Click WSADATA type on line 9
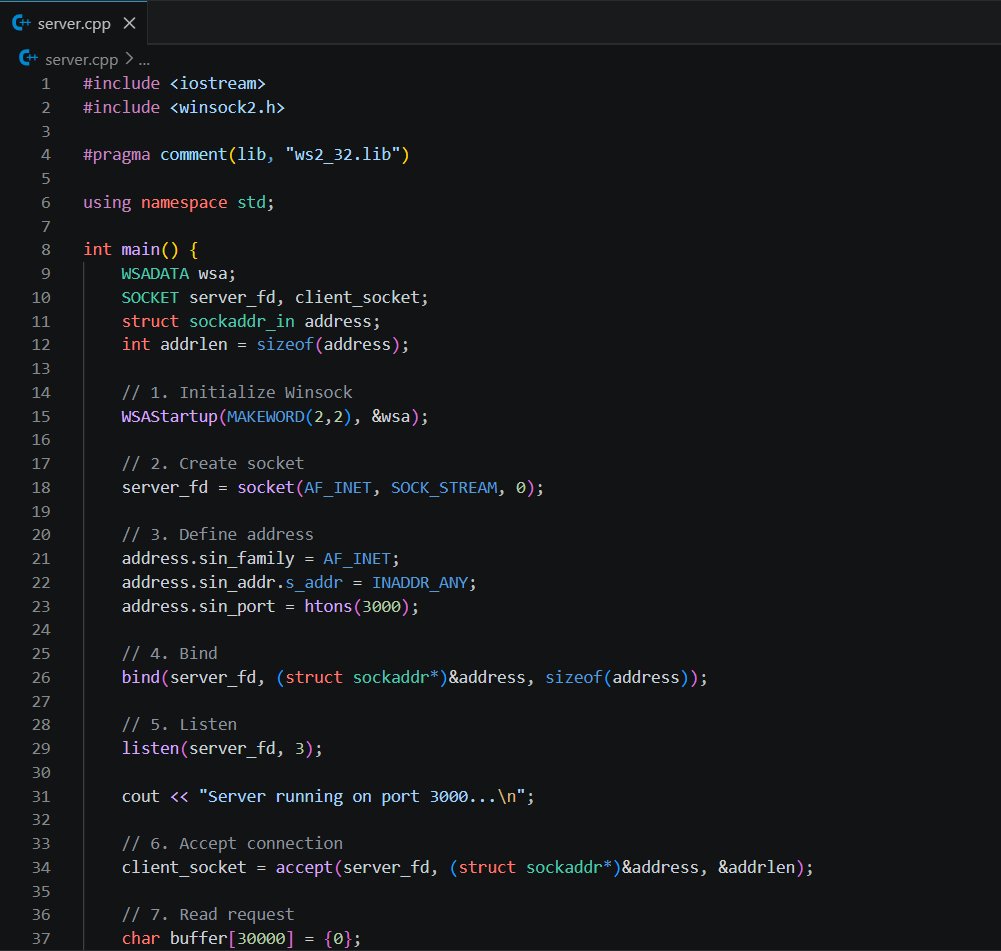This screenshot has height=951, width=1001. pyautogui.click(x=155, y=274)
